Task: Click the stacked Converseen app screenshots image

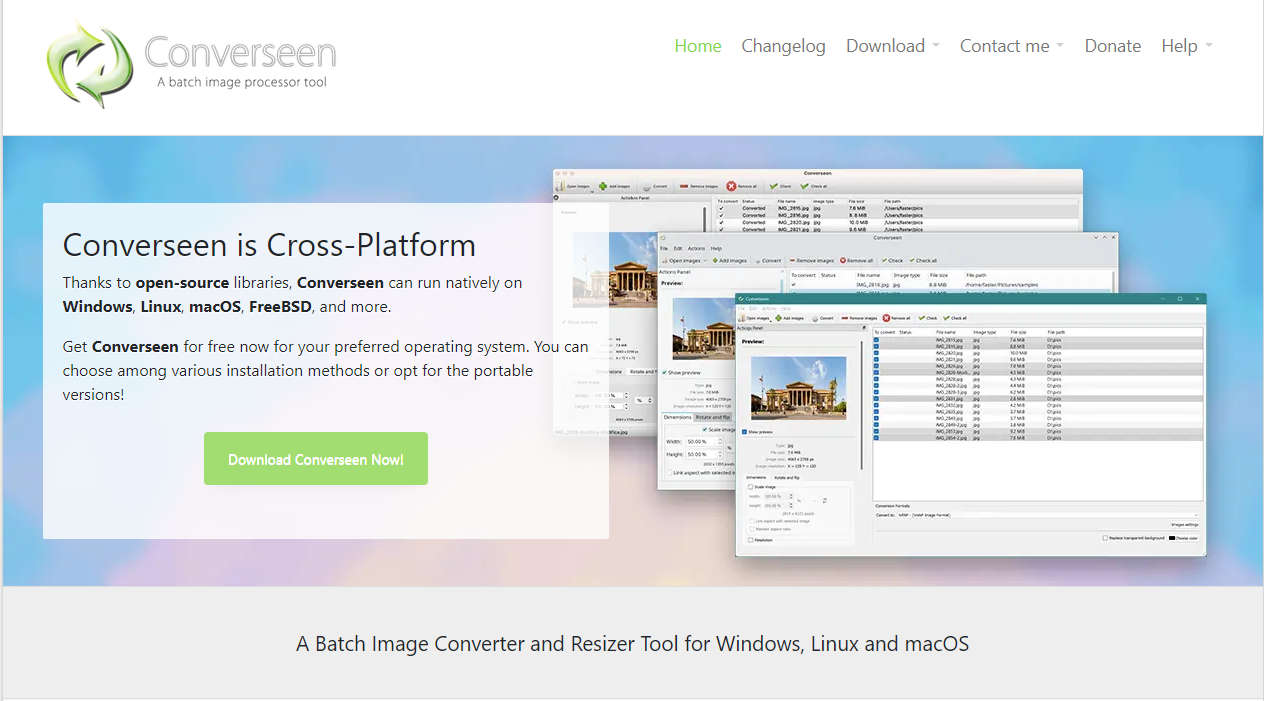Action: (x=880, y=362)
